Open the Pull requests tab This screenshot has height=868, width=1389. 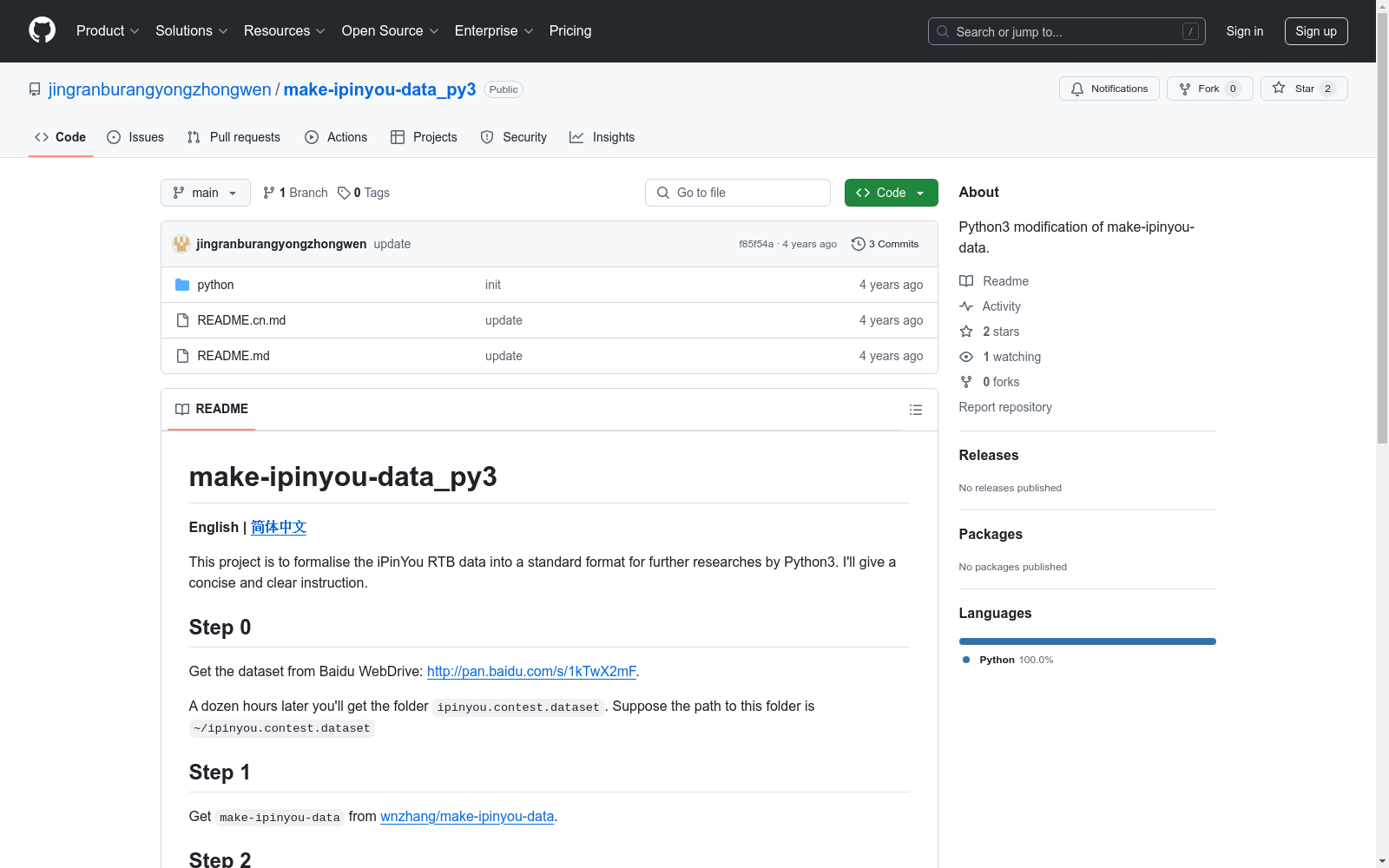[x=234, y=137]
